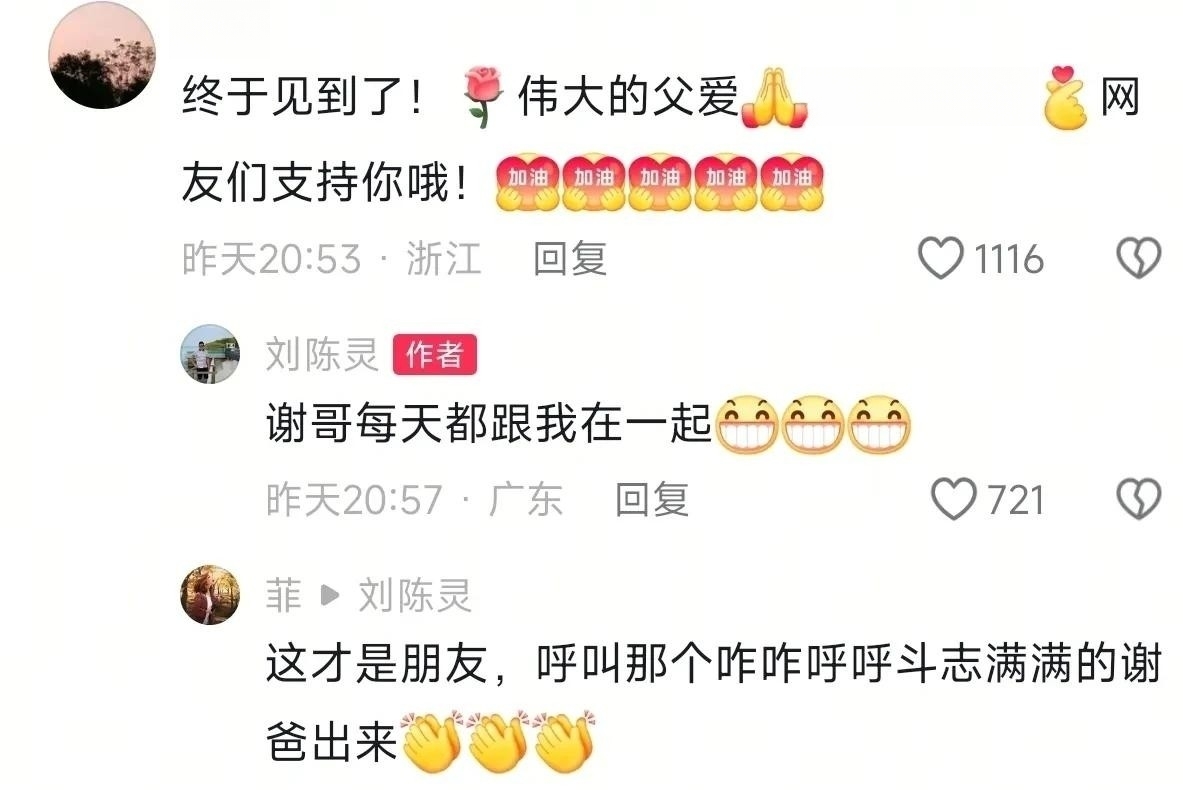
Task: Like 刘陈灵's reply with 721 likes
Action: [x=954, y=499]
